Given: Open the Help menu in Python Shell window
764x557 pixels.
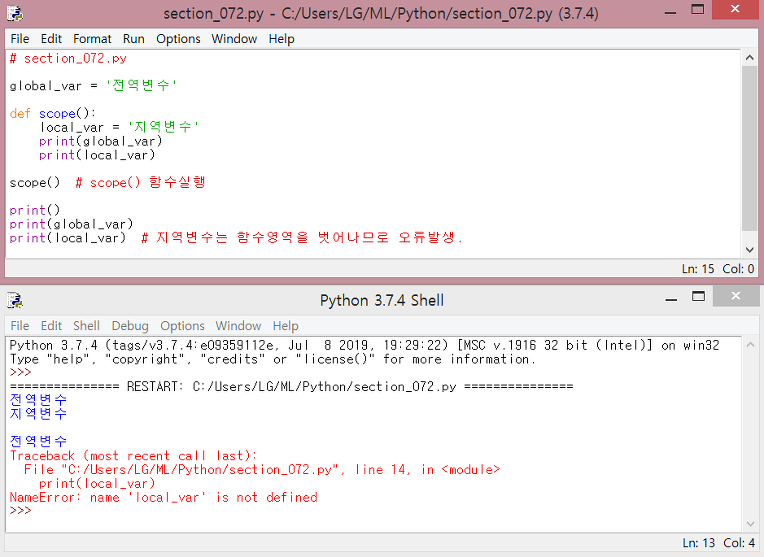Looking at the screenshot, I should tap(286, 326).
